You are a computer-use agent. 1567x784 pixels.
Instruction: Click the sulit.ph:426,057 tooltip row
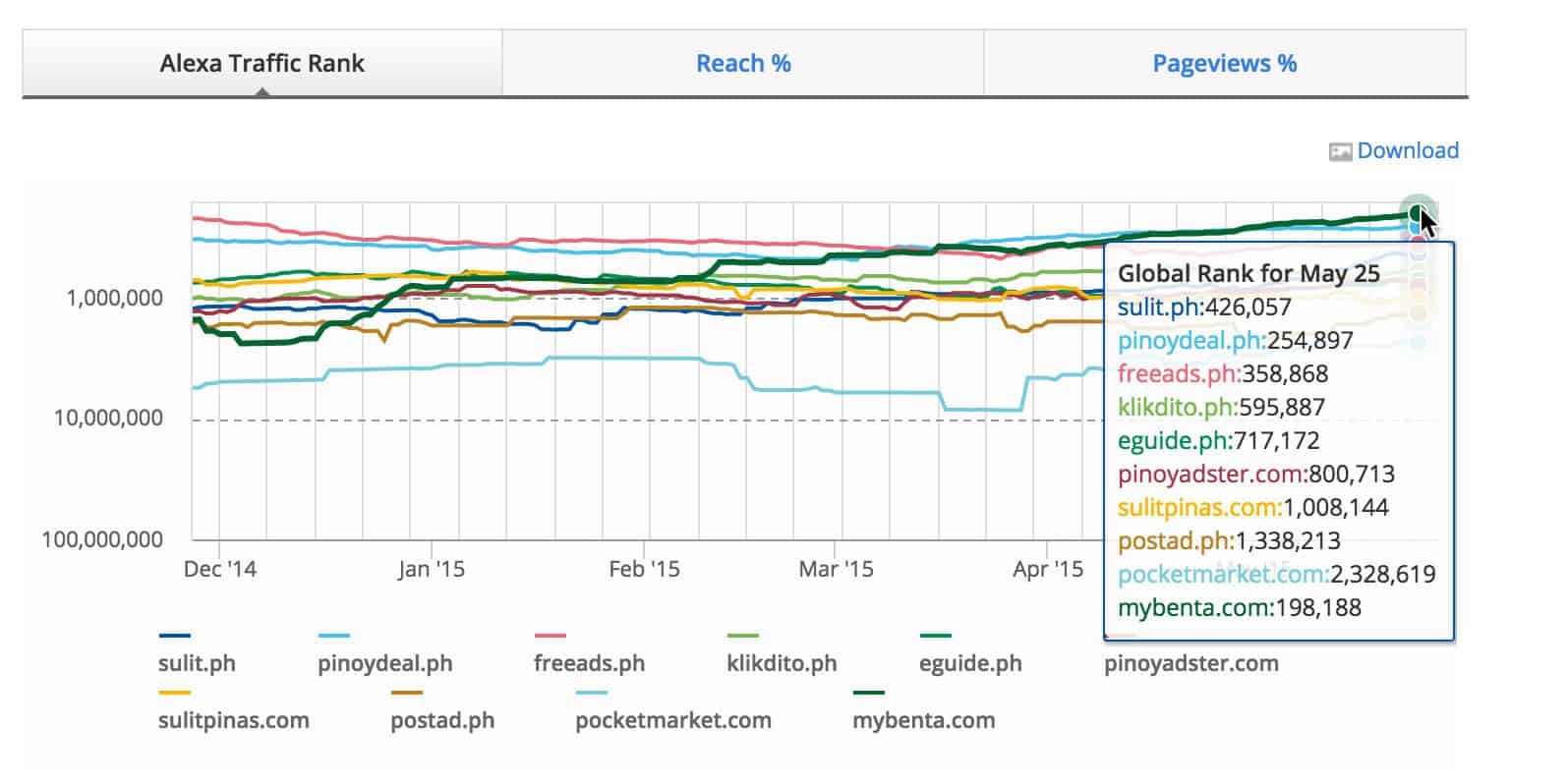(x=1204, y=308)
